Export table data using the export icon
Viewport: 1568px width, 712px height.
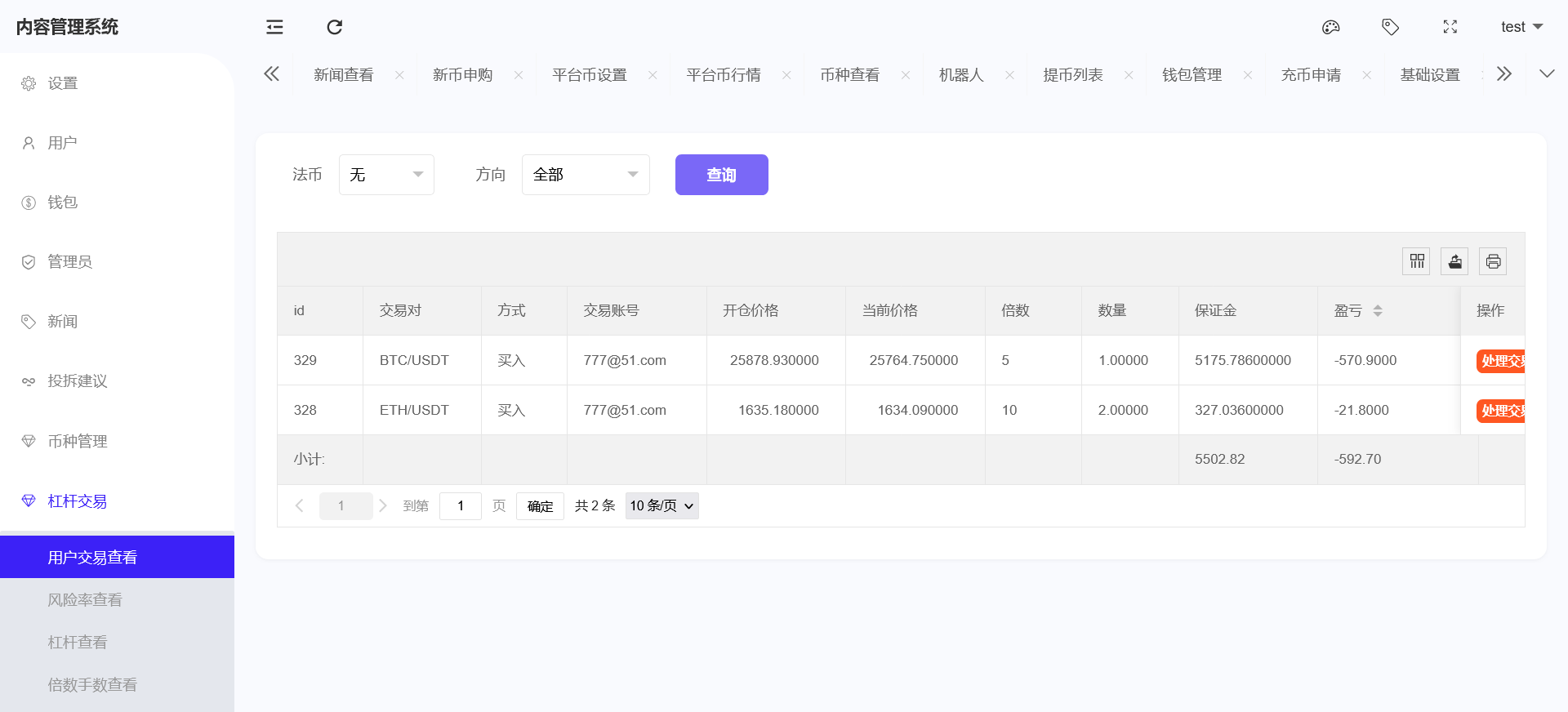pyautogui.click(x=1454, y=261)
